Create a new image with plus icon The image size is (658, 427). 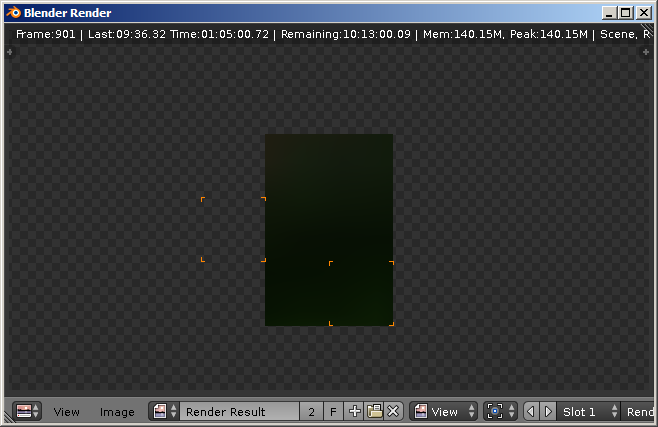(354, 411)
